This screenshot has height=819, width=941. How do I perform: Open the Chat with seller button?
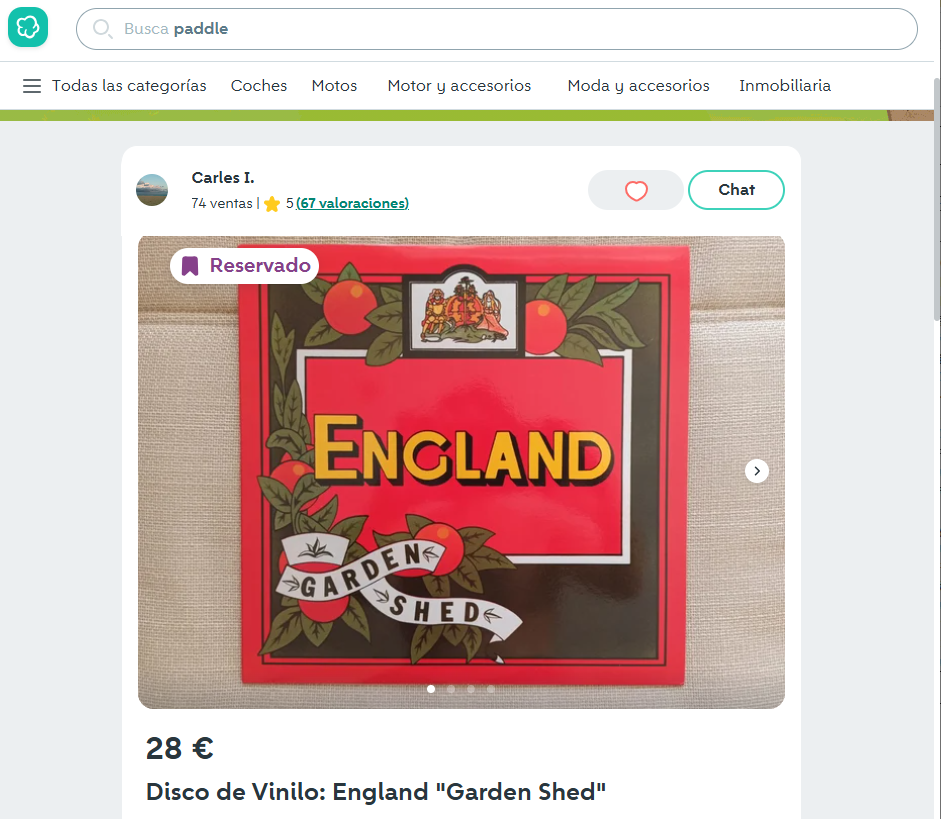(736, 190)
